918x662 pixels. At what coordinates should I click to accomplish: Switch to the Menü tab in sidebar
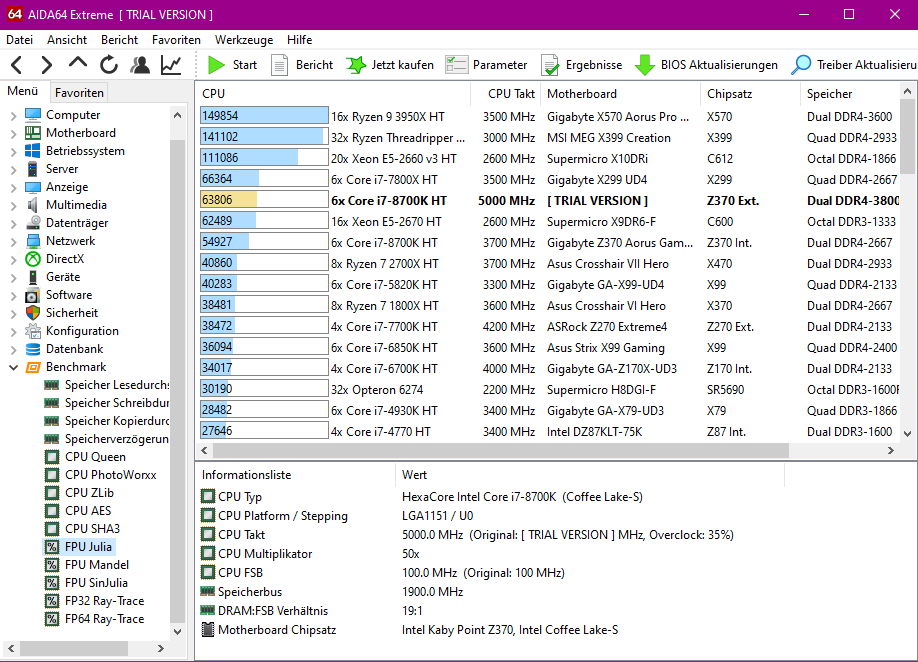tap(23, 91)
